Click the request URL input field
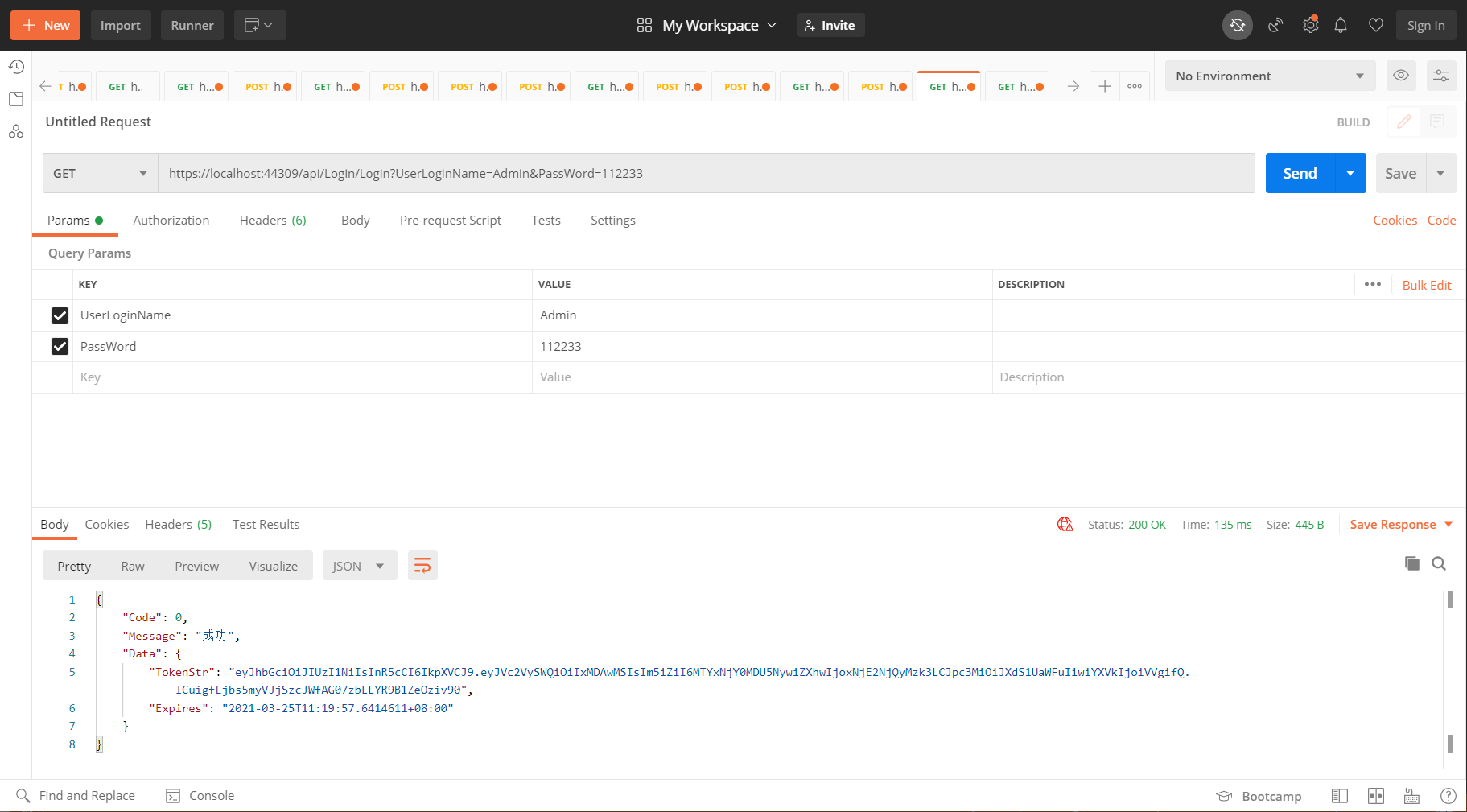1467x812 pixels. pos(706,173)
